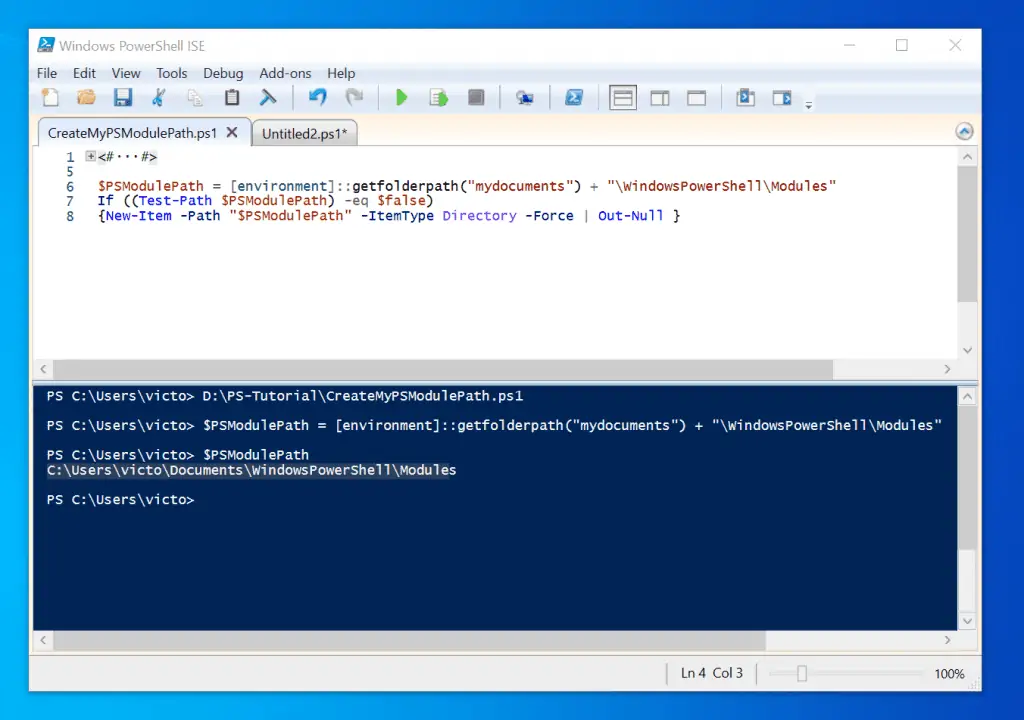Run Selection toolbar icon
Viewport: 1024px width, 720px height.
click(x=438, y=98)
